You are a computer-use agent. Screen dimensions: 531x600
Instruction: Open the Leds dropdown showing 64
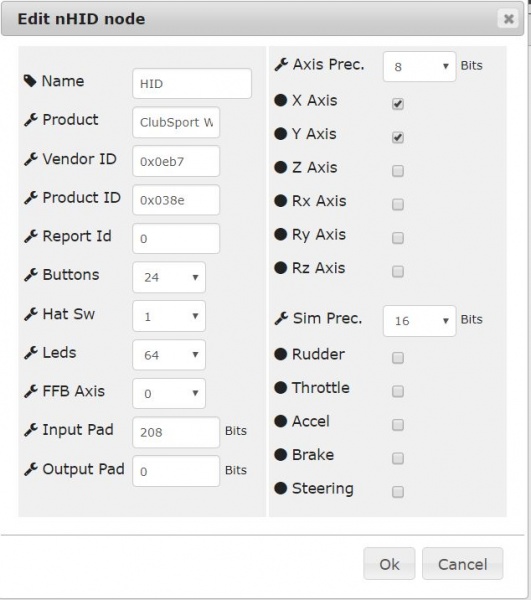point(169,355)
